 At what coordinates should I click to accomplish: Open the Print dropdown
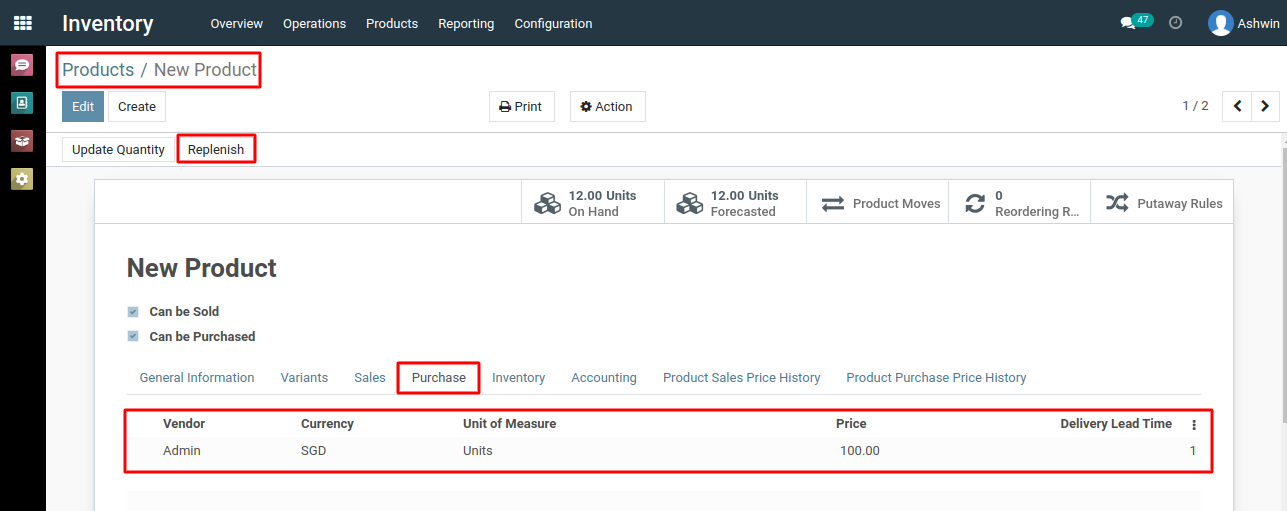(x=521, y=107)
